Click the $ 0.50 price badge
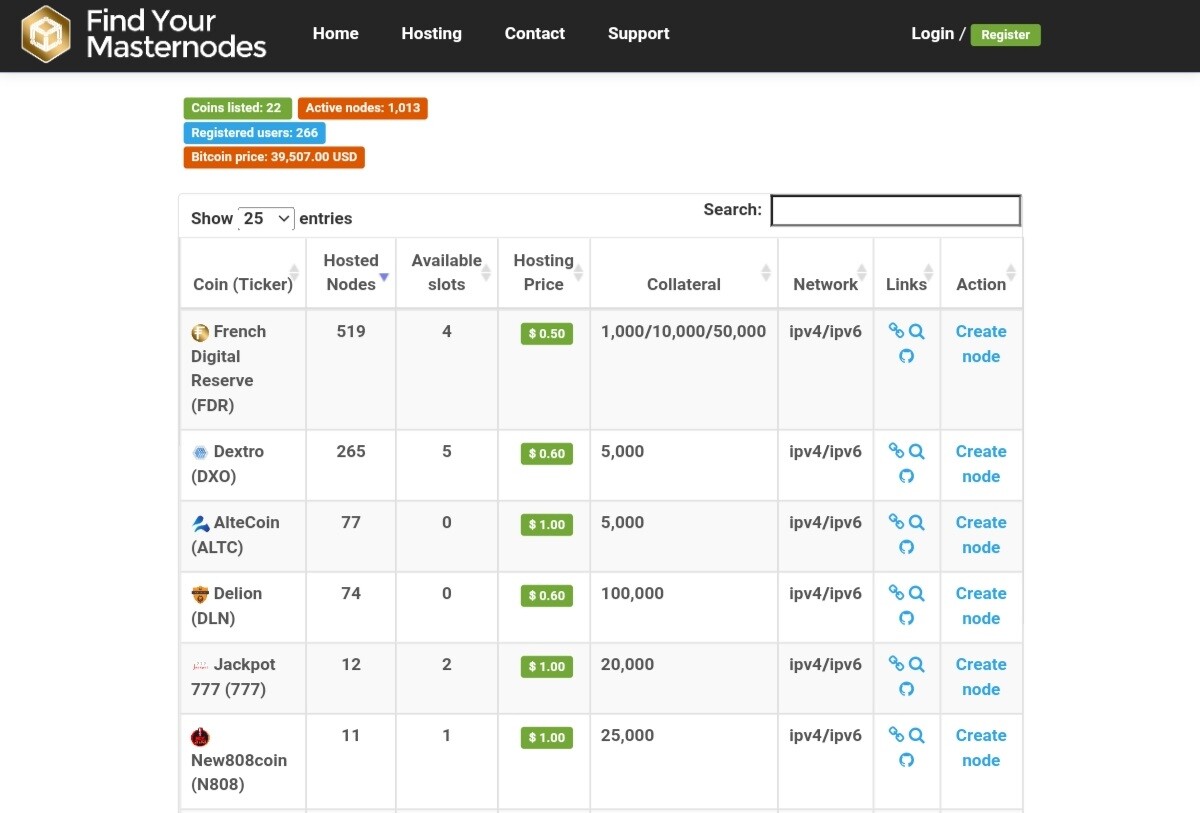Screen dimensions: 1200x813 click(547, 333)
